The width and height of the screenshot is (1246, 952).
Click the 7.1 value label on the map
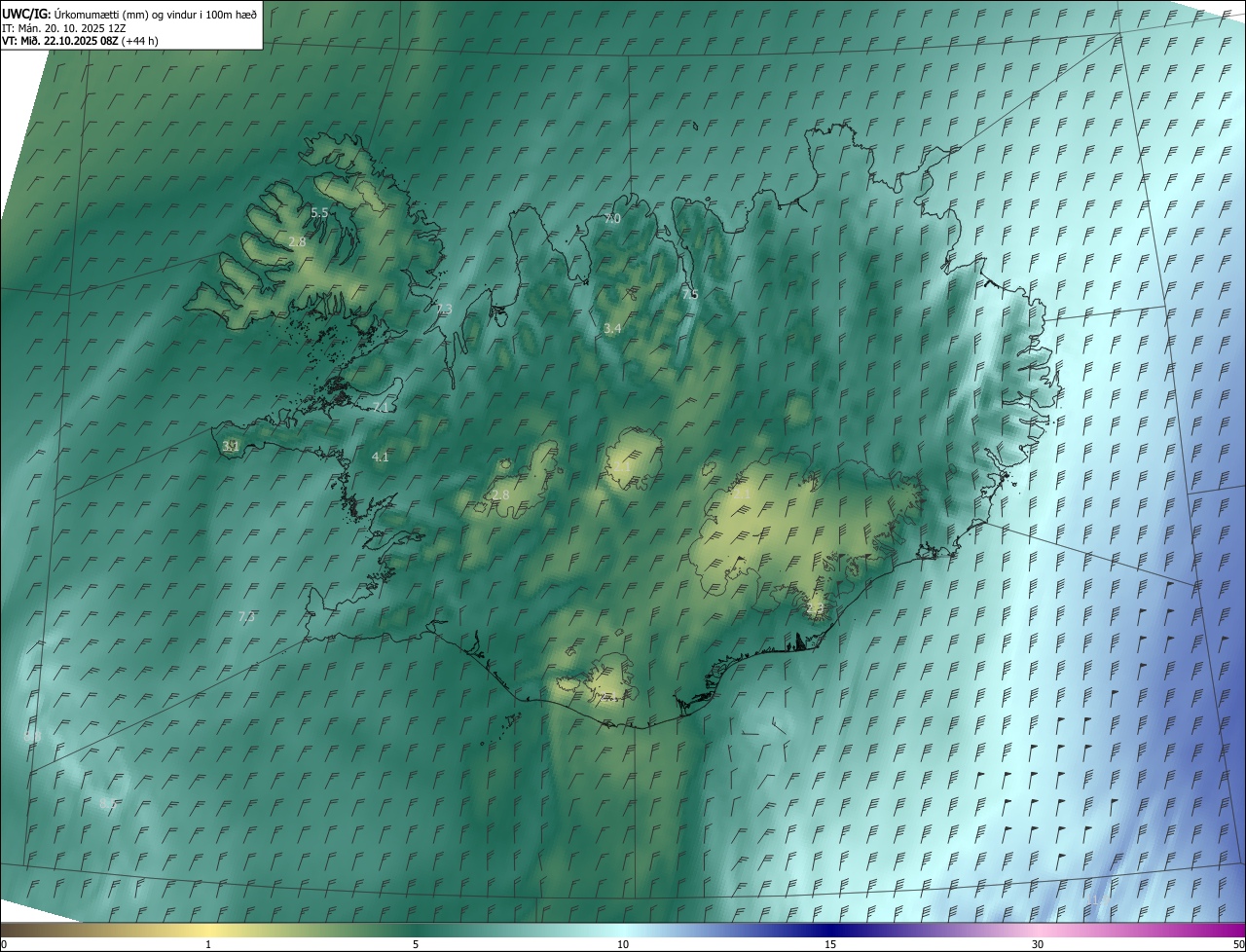click(x=381, y=408)
